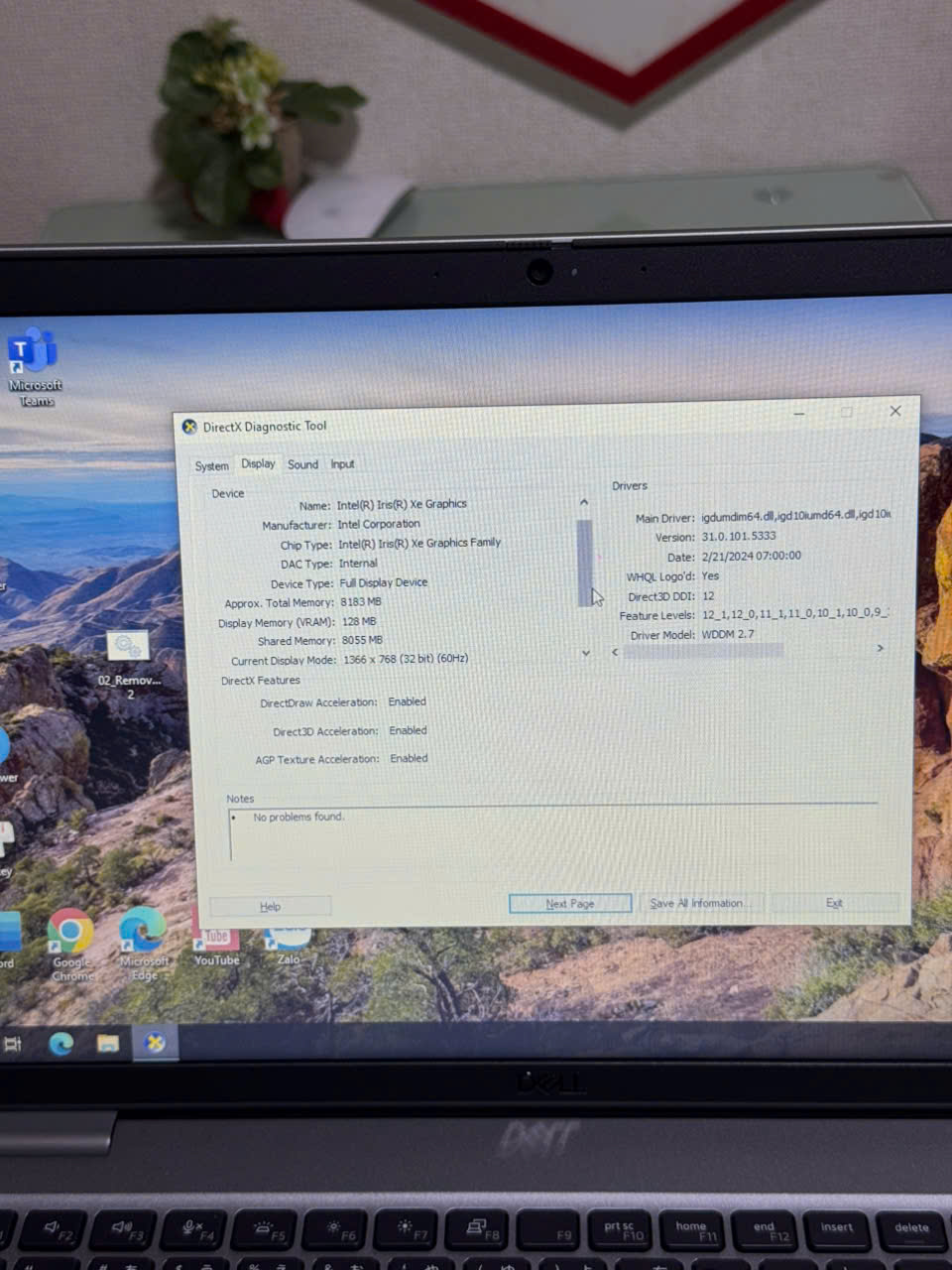Click AGP Texture Acceleration "Enabled" value

click(410, 758)
